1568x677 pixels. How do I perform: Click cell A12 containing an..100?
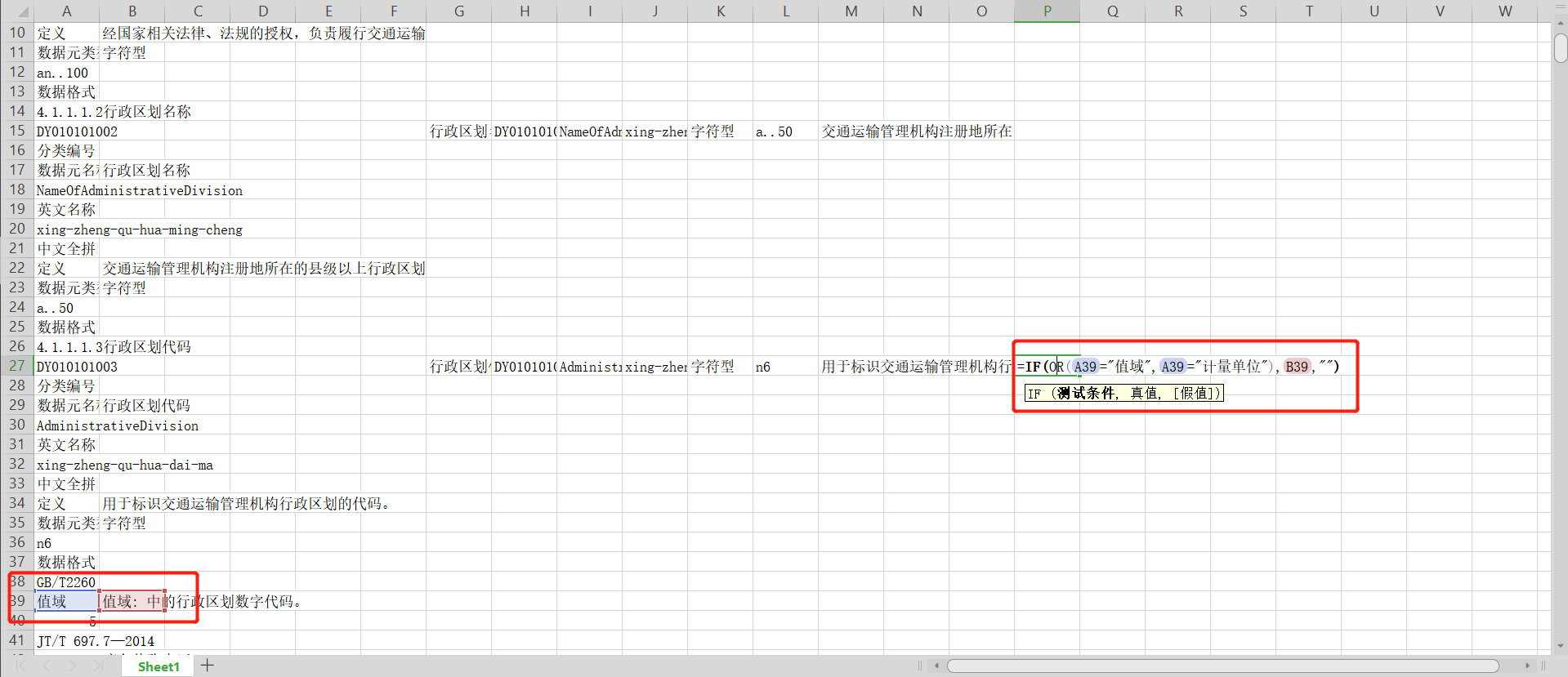(x=66, y=72)
